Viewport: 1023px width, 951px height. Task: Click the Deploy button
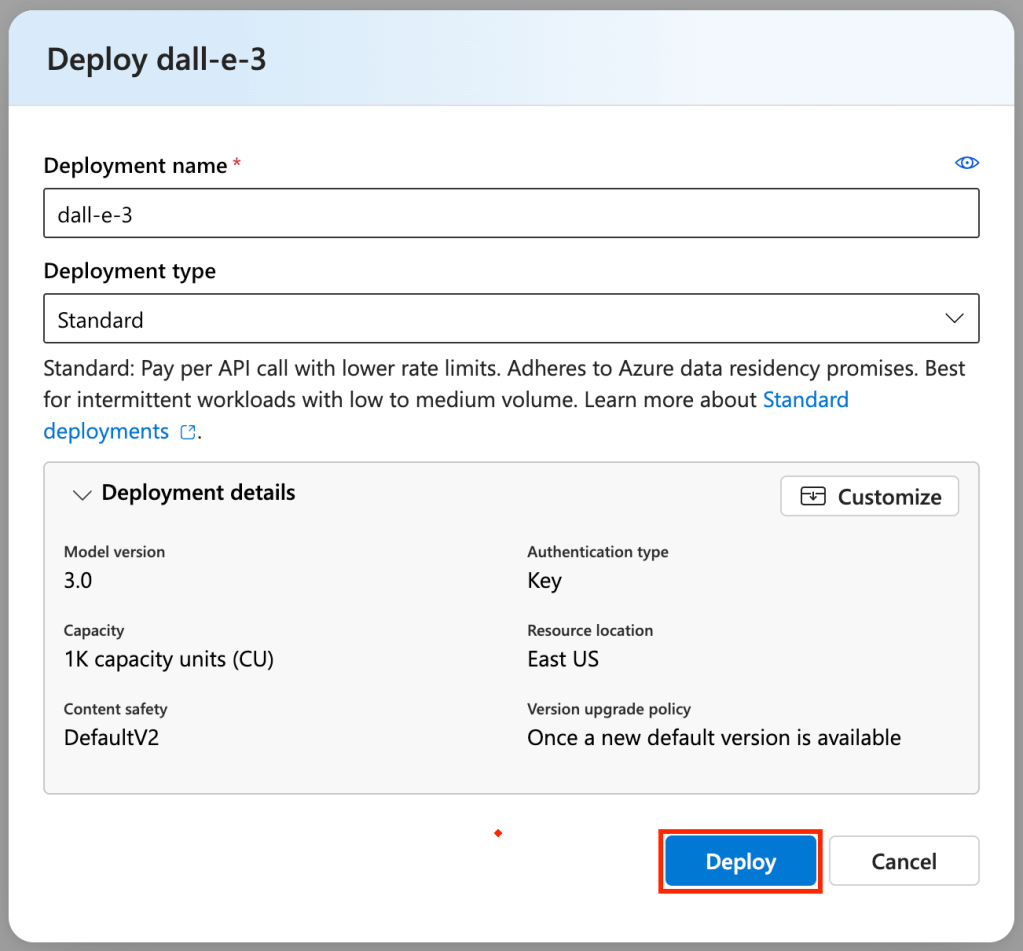coord(739,861)
